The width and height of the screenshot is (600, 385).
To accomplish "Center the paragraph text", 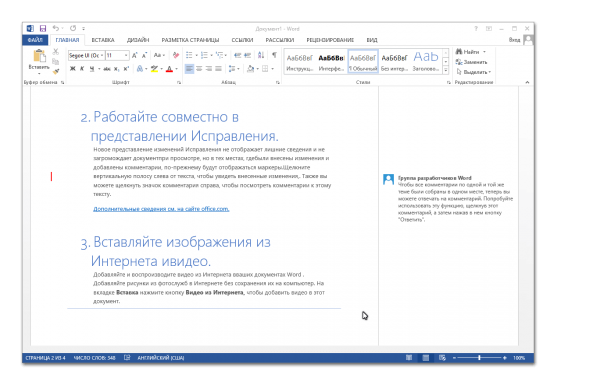I will pyautogui.click(x=199, y=69).
